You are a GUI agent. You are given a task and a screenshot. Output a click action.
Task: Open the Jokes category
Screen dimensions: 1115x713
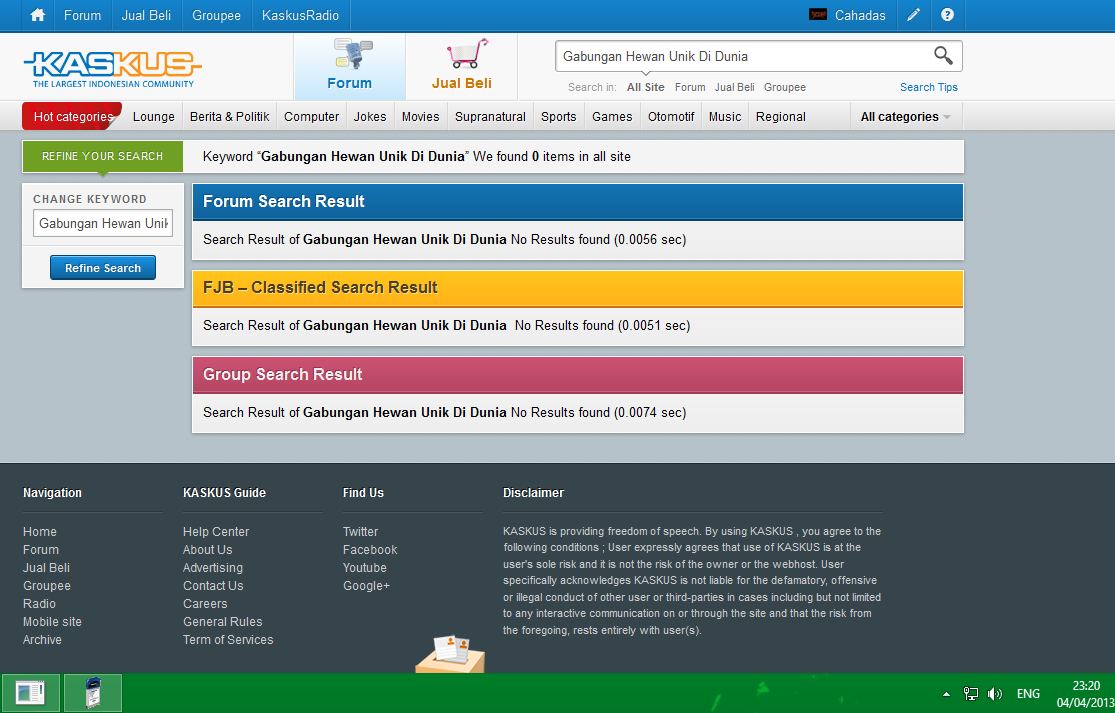point(370,117)
